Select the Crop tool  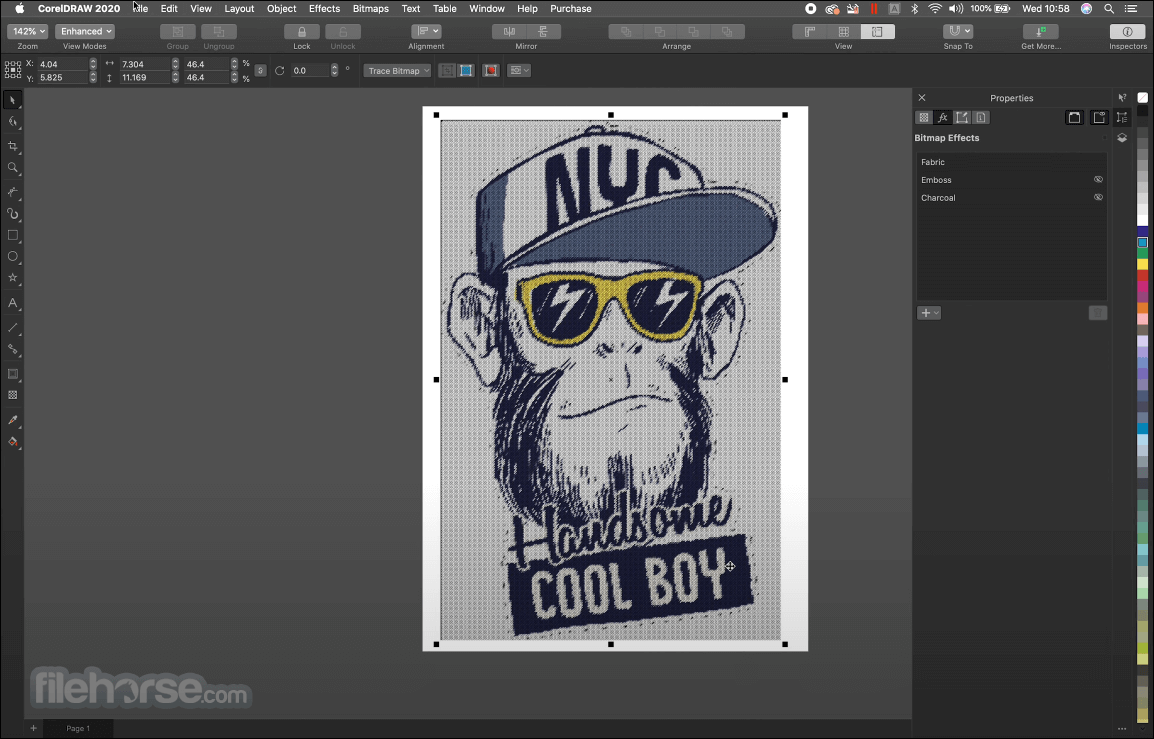pyautogui.click(x=13, y=146)
